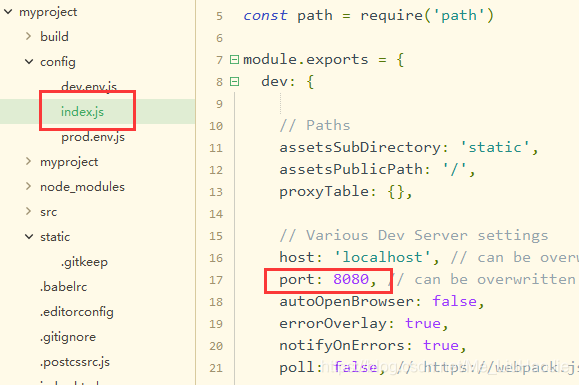Click the '// Paths' comment

coord(315,126)
